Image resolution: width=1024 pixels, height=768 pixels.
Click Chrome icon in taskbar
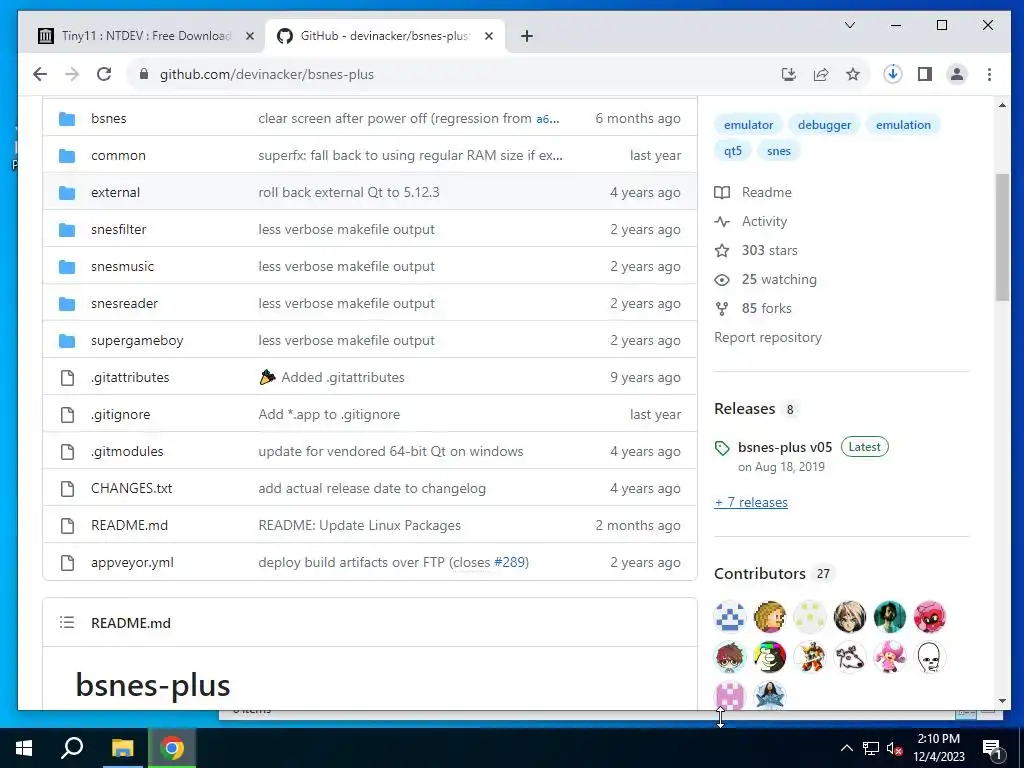coord(172,748)
